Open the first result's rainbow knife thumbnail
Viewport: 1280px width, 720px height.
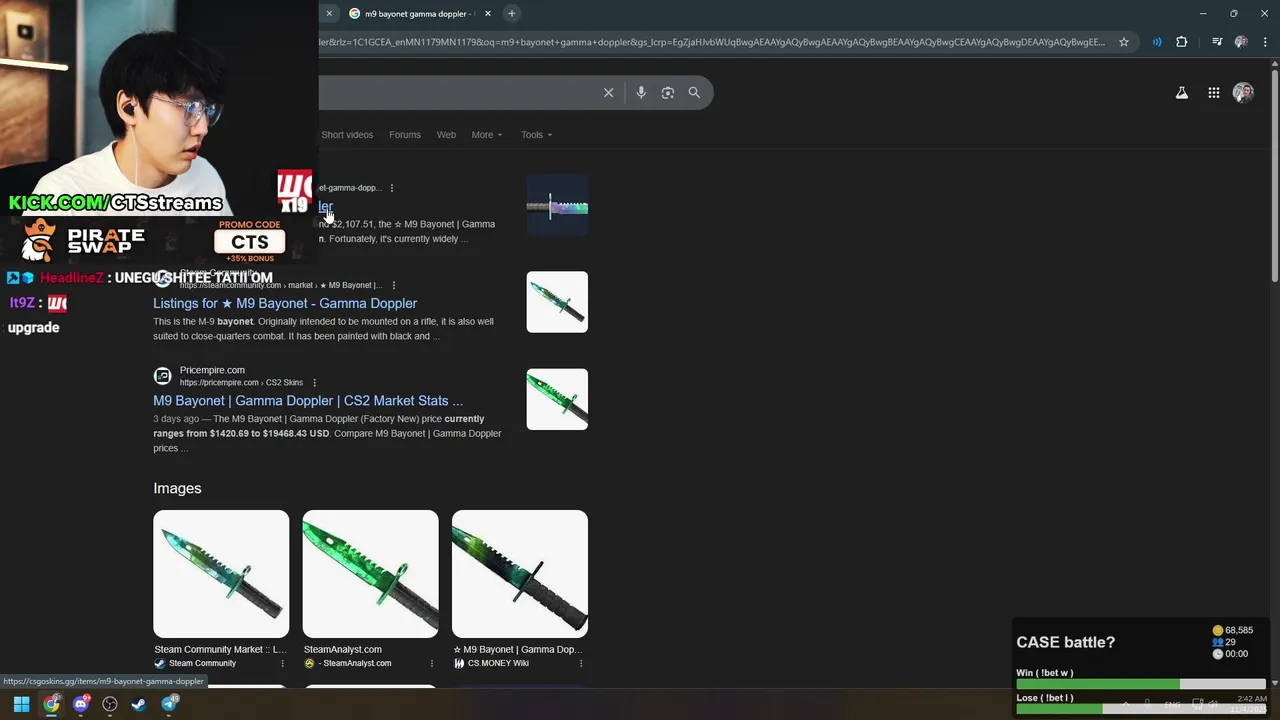pos(557,206)
